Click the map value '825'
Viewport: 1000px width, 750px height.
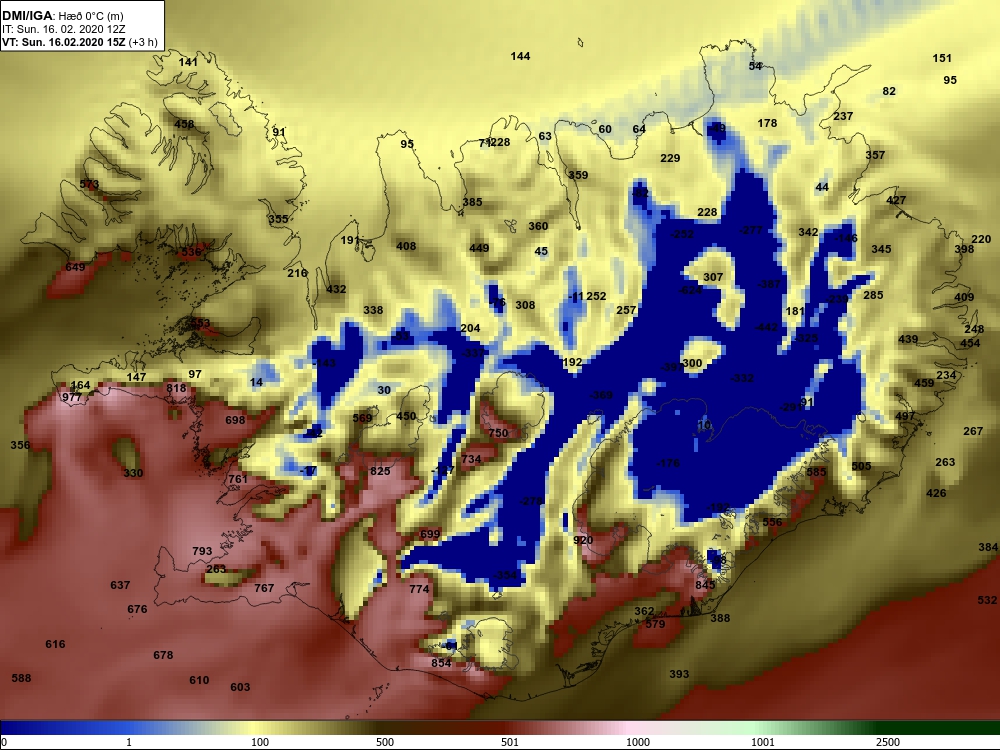380,471
